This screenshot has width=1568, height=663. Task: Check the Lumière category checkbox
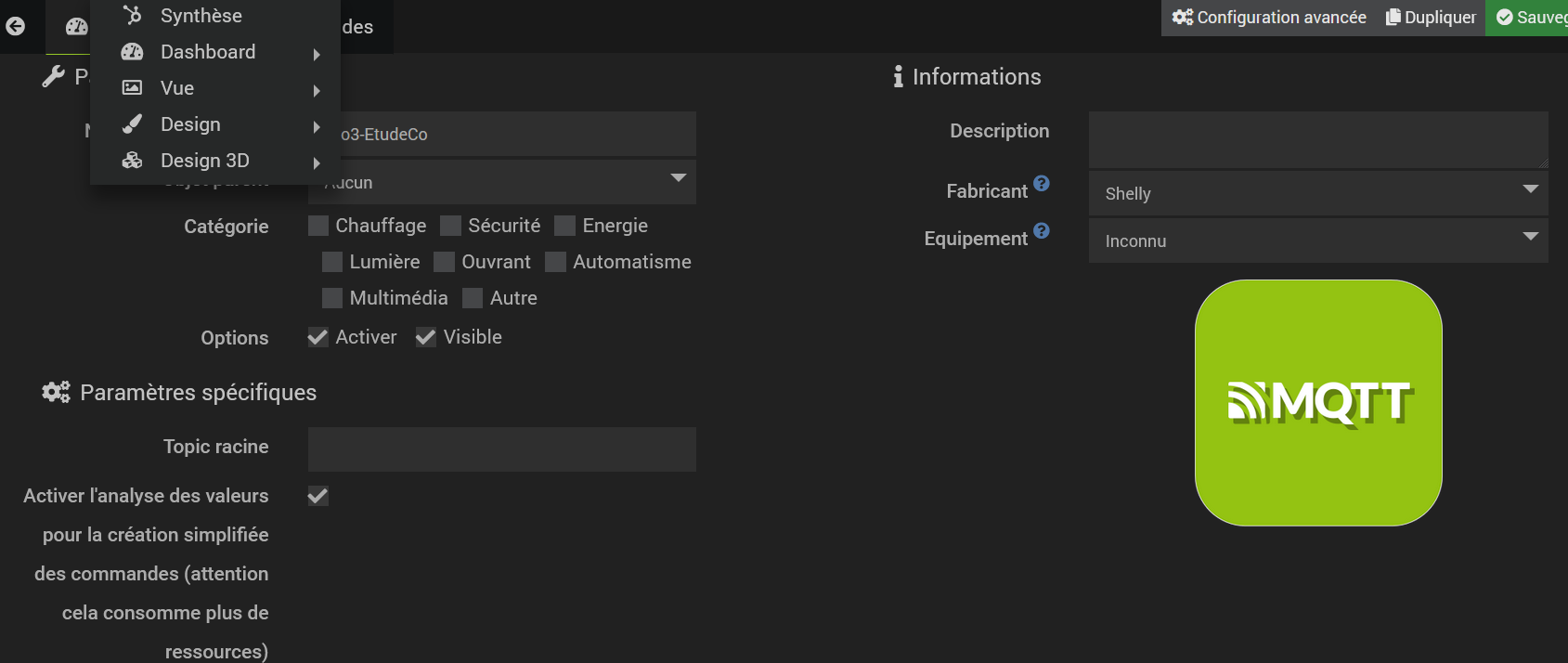[332, 262]
